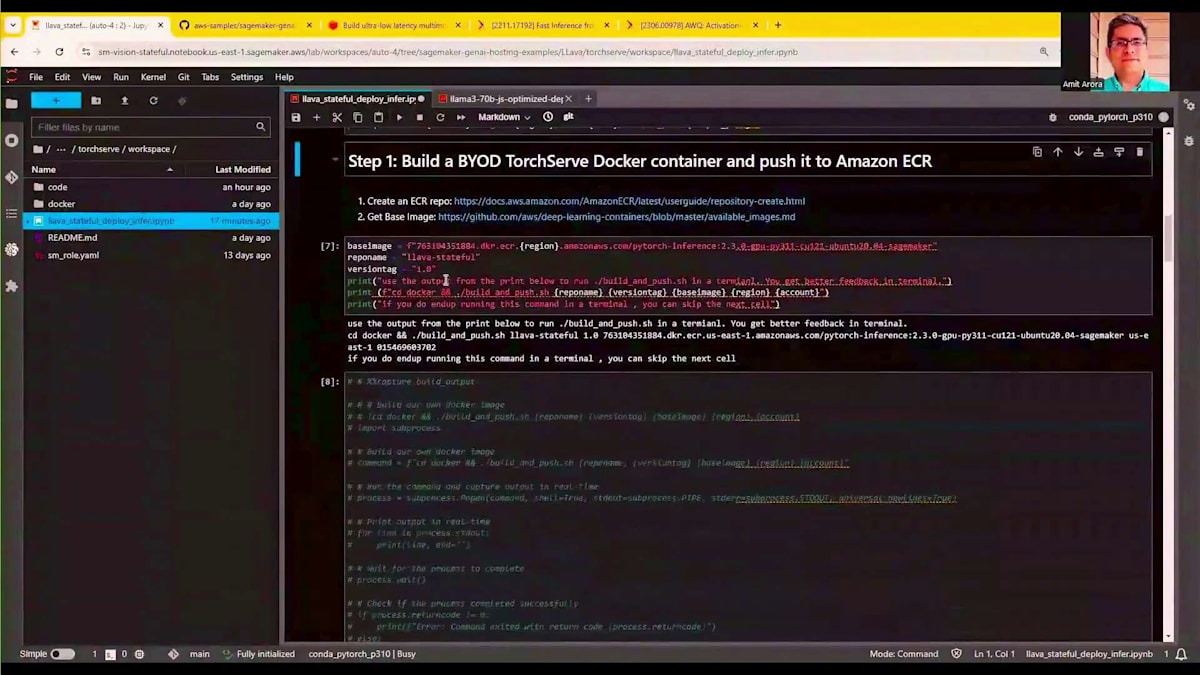The image size is (1200, 675).
Task: Open the extension manager puzzle icon
Action: coord(12,286)
